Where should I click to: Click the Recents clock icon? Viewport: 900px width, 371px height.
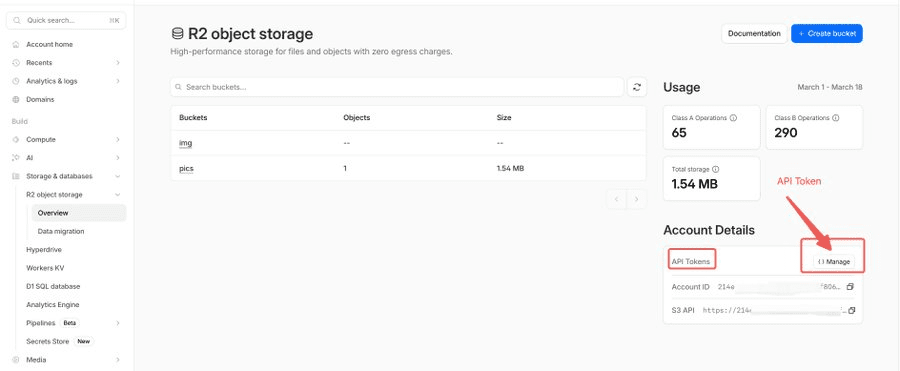click(15, 63)
